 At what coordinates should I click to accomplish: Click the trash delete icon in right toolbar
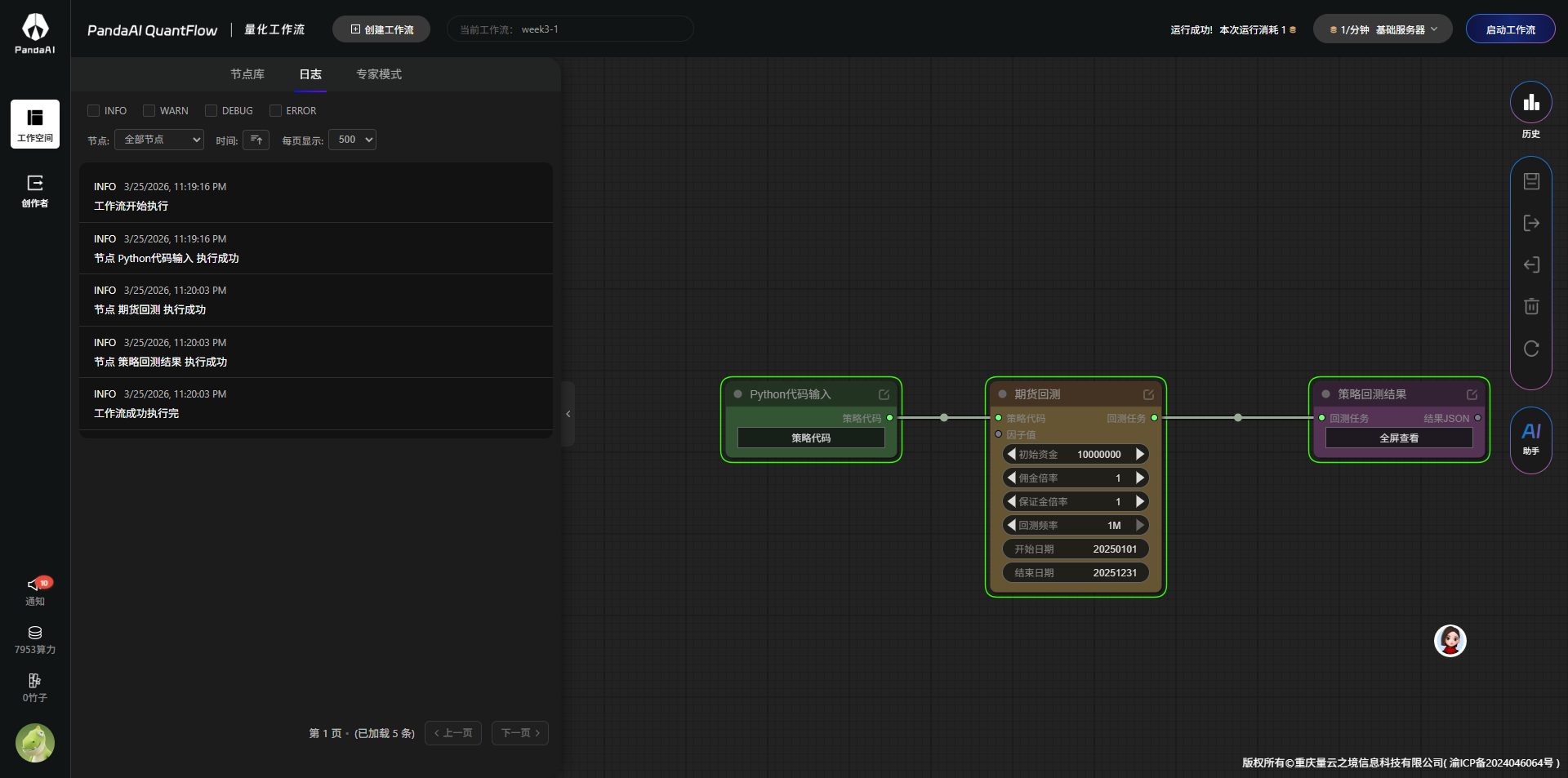1531,306
